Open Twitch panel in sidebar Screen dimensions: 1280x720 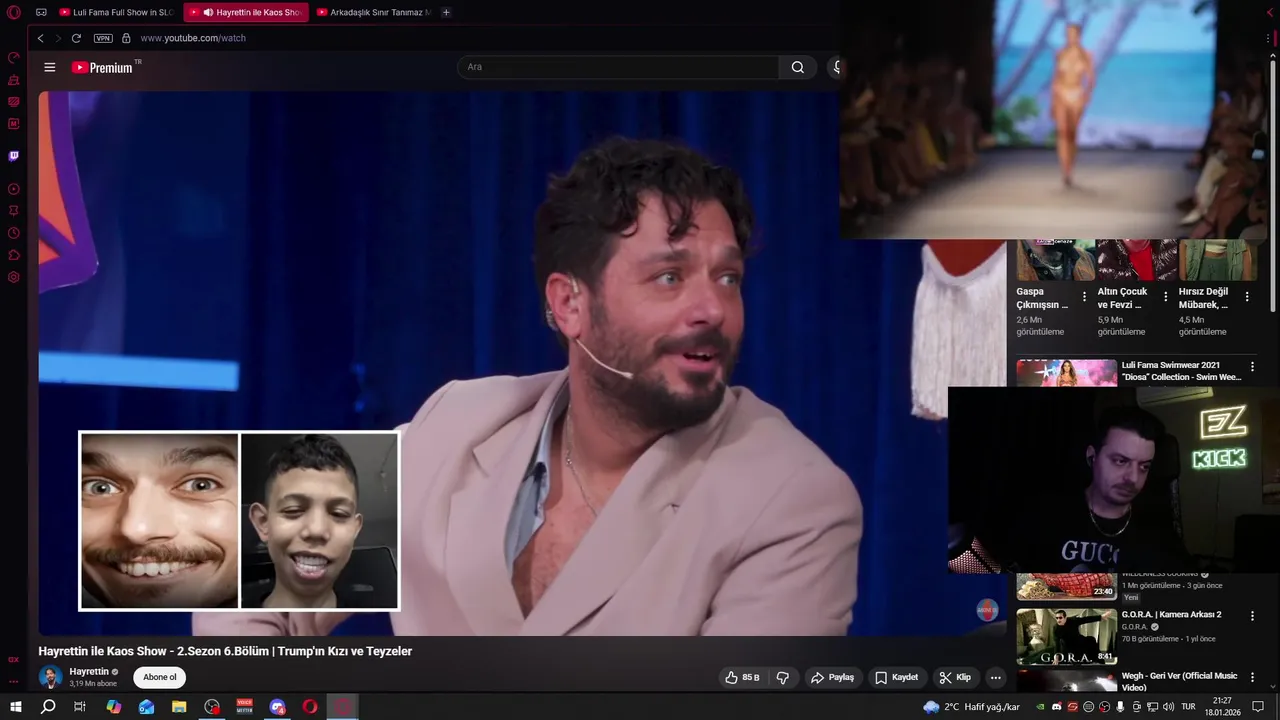tap(14, 156)
